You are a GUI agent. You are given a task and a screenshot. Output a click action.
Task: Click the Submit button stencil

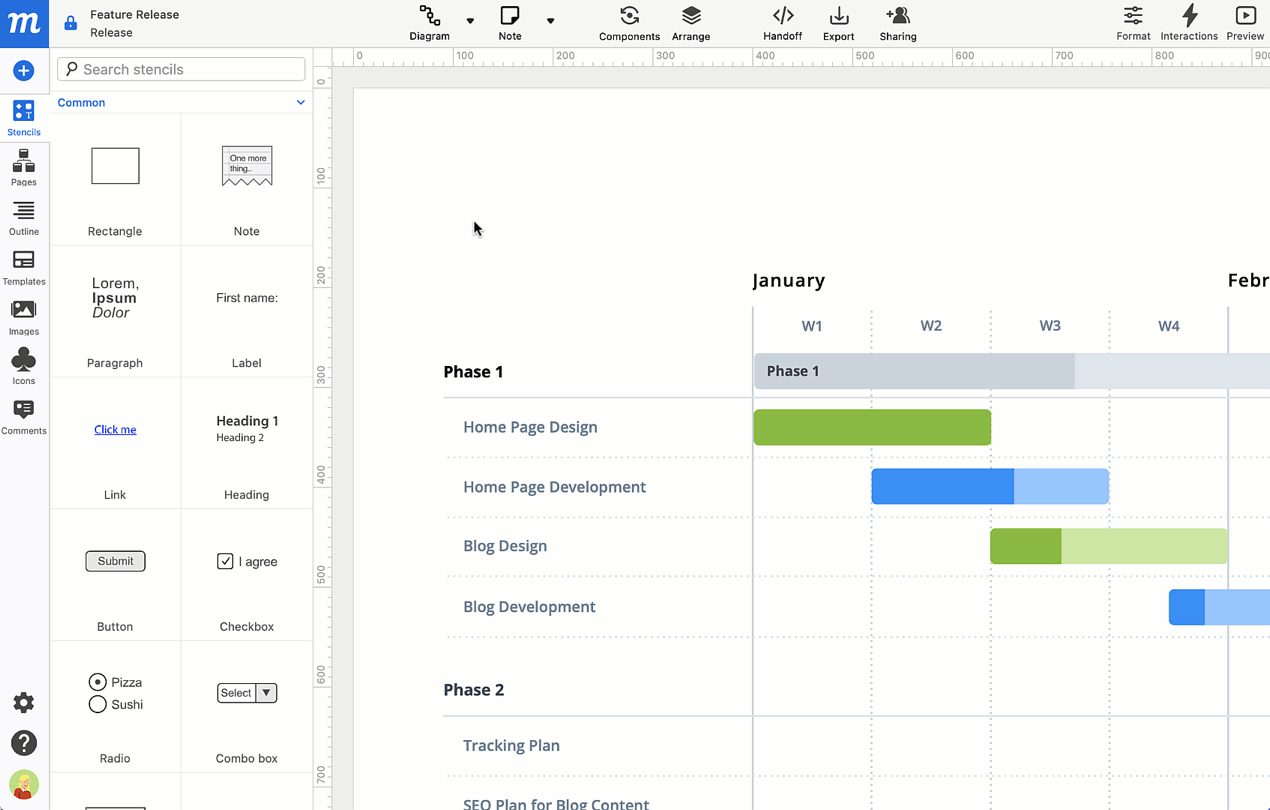(115, 561)
